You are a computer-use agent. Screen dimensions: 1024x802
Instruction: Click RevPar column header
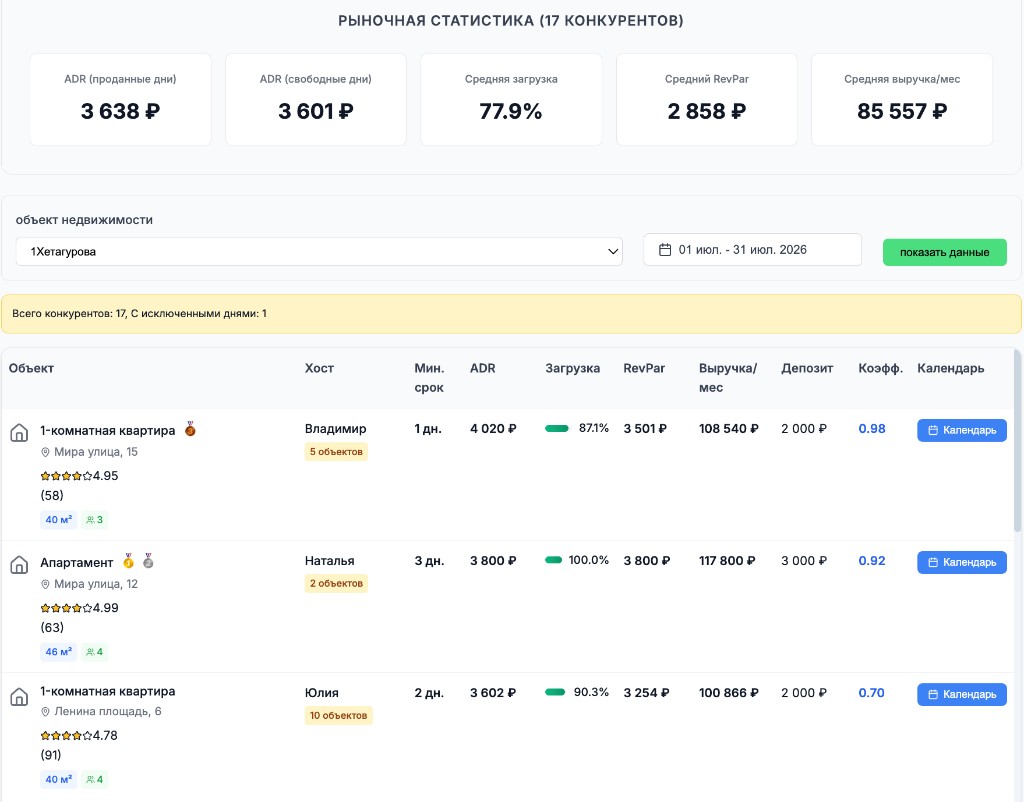tap(644, 368)
